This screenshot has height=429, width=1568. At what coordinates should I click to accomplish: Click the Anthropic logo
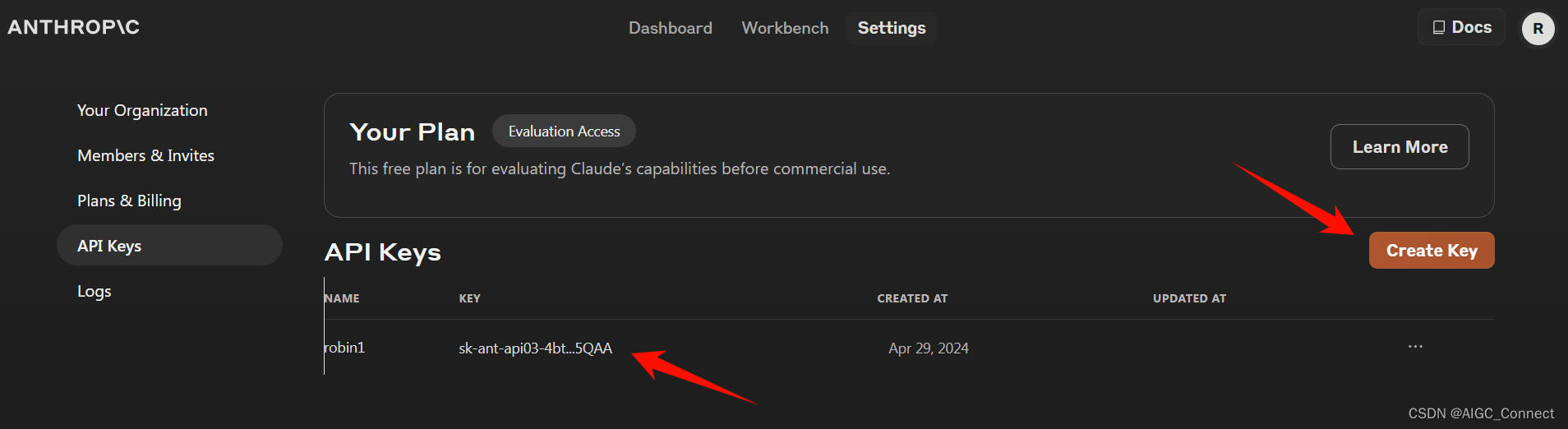click(74, 27)
